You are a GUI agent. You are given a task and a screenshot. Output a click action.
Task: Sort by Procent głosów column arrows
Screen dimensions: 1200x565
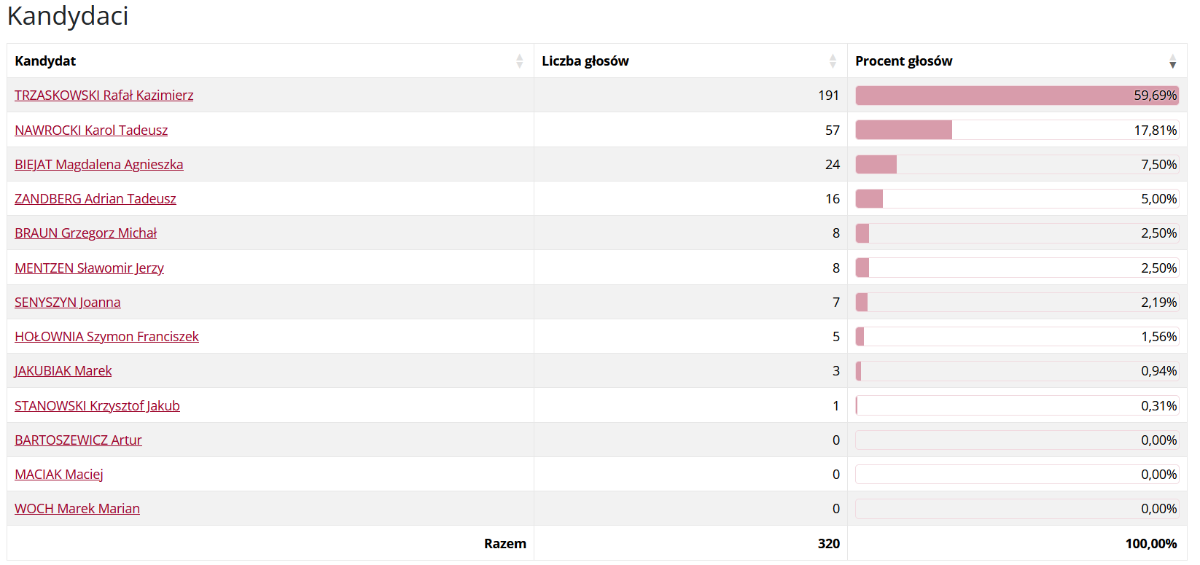[x=1173, y=62]
